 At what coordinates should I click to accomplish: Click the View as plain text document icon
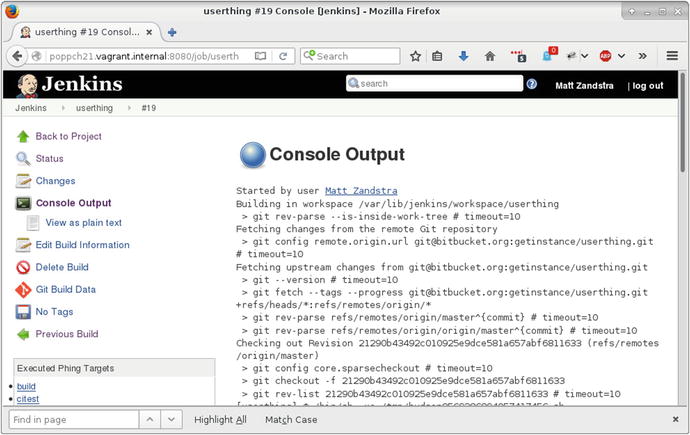[33, 223]
